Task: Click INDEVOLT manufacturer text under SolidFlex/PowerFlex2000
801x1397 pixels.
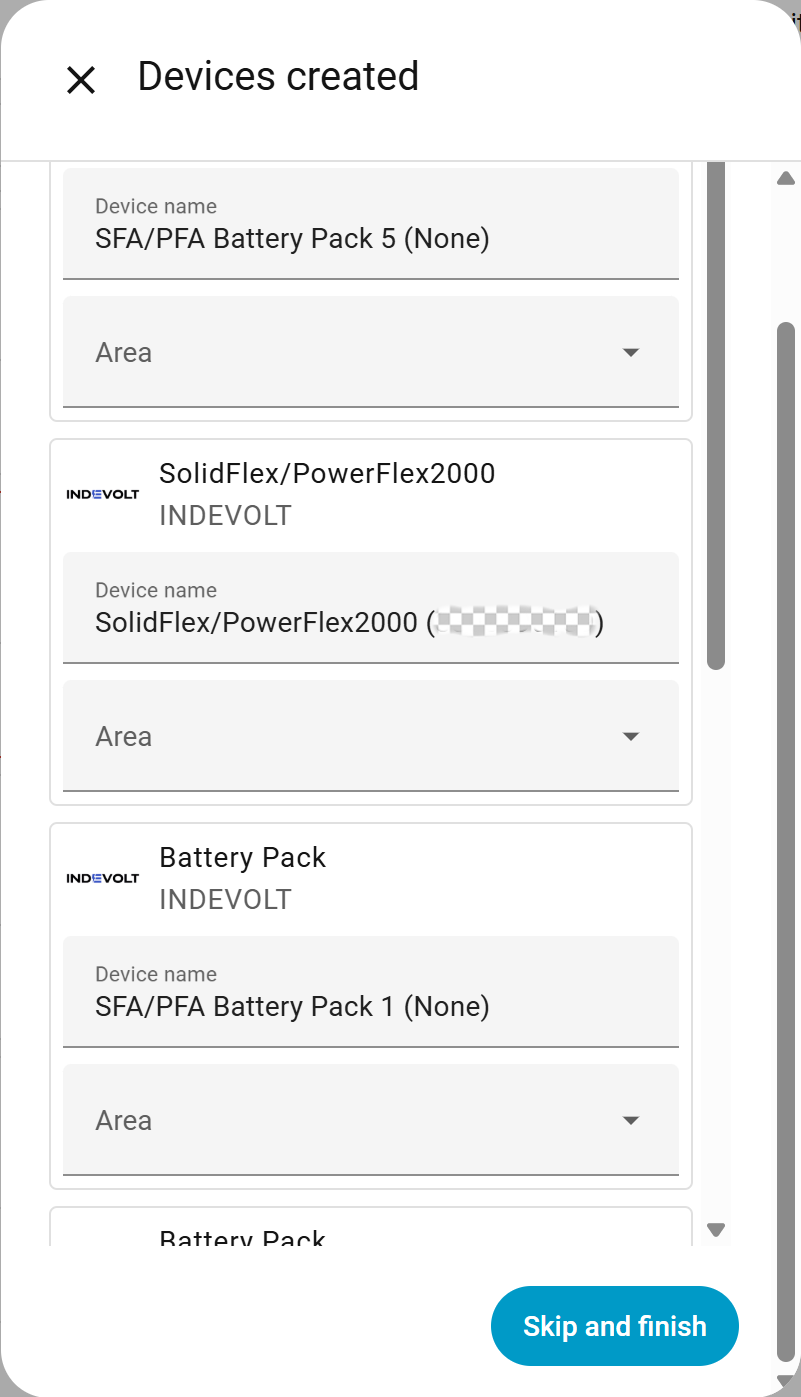Action: coord(225,516)
